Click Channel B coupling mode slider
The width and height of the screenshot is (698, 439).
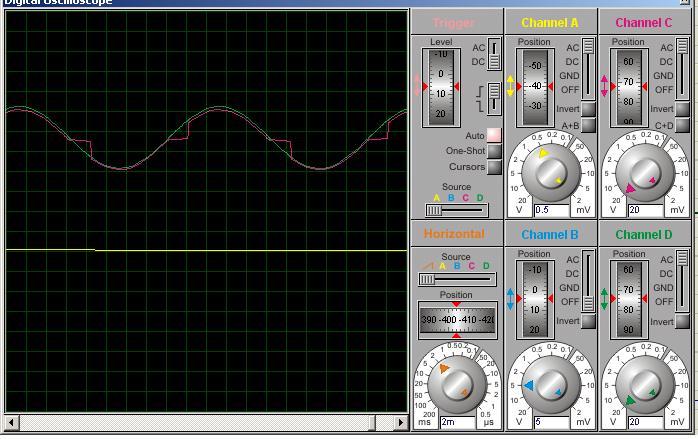point(588,281)
